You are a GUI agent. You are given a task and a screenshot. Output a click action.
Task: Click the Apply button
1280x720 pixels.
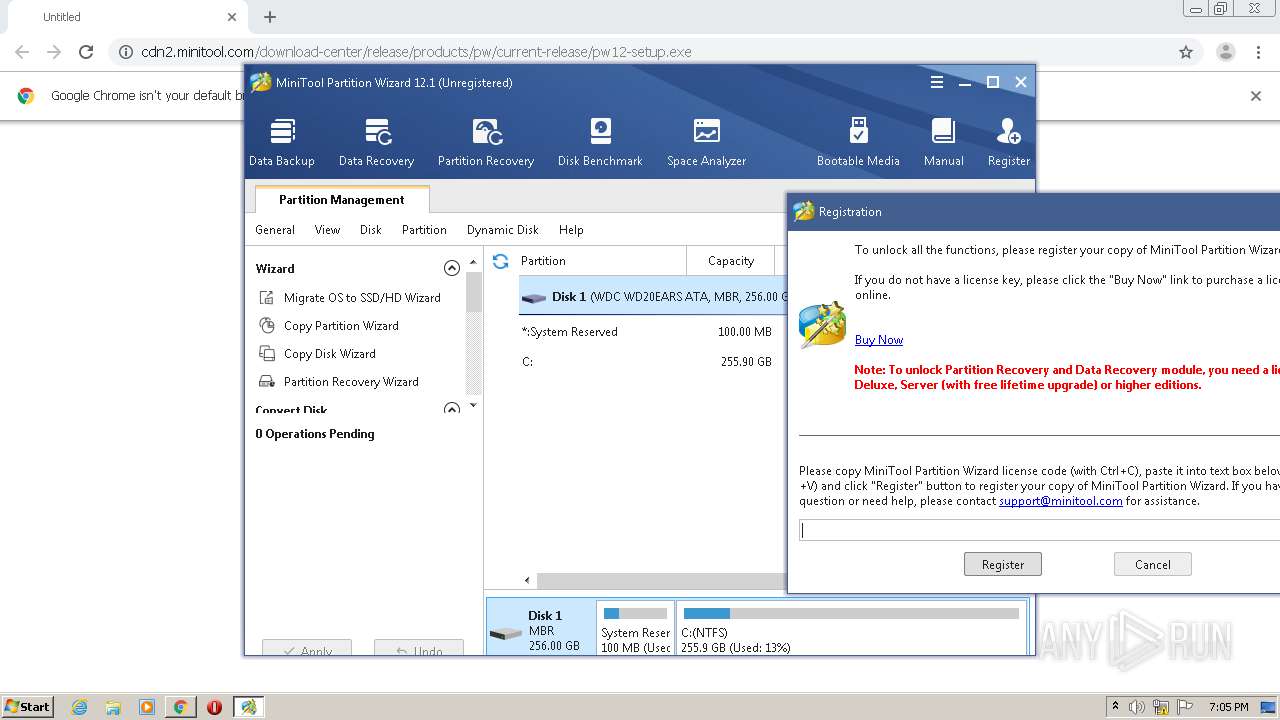(x=307, y=648)
